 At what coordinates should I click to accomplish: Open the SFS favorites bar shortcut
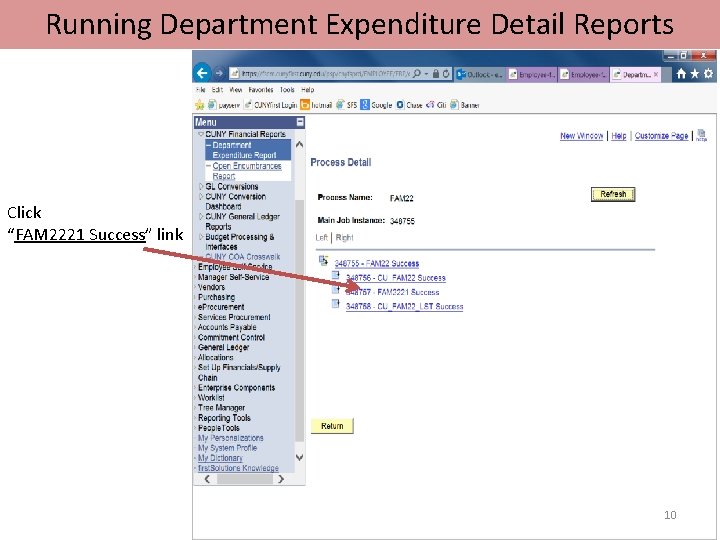pos(347,105)
